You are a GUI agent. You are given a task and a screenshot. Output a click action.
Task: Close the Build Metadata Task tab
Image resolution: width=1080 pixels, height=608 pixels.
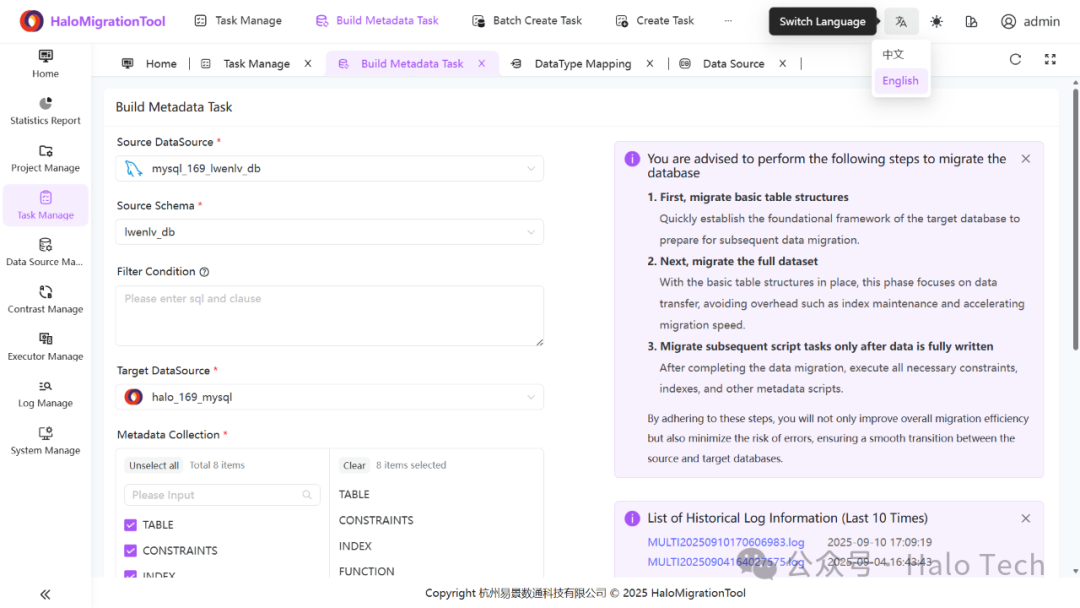[x=481, y=63]
